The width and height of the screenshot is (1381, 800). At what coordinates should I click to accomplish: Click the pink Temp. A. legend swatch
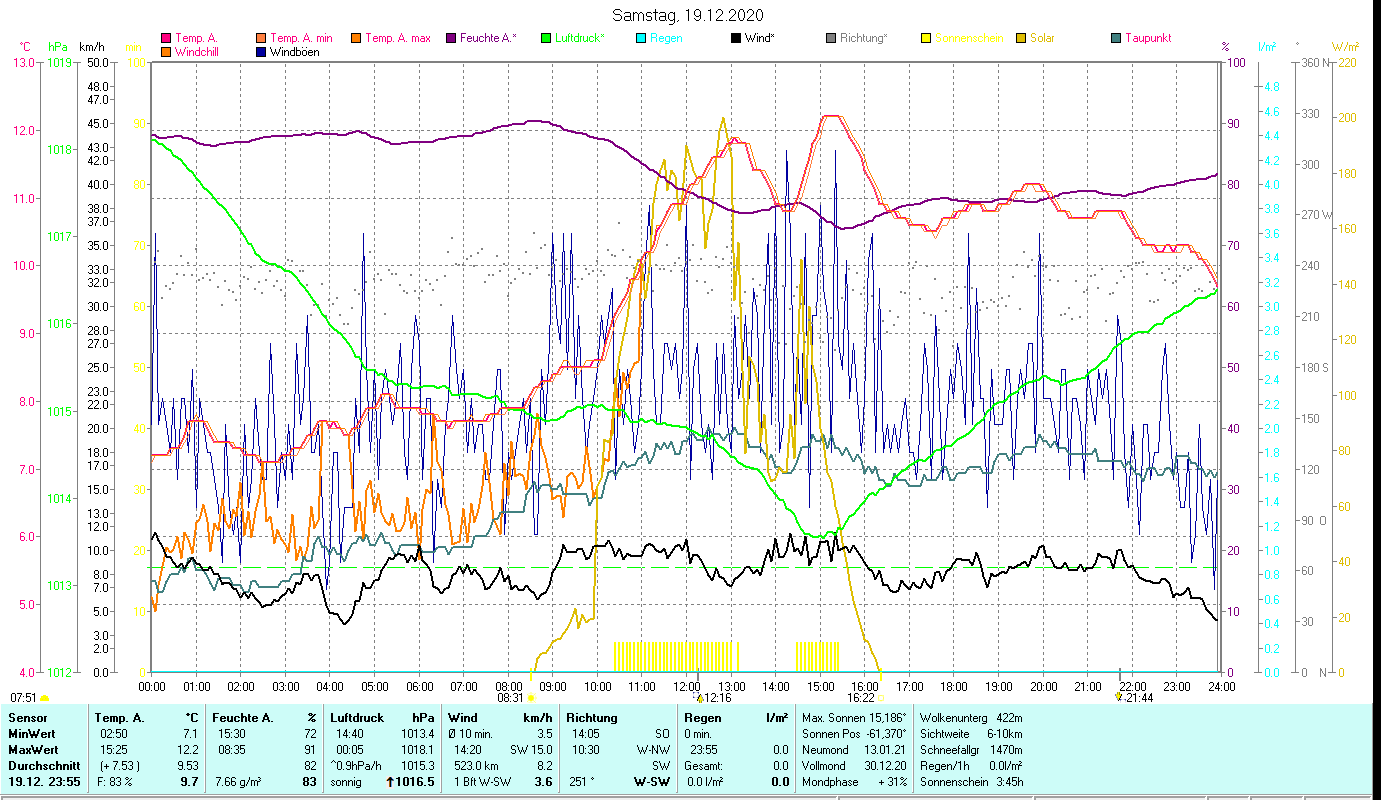[x=166, y=39]
